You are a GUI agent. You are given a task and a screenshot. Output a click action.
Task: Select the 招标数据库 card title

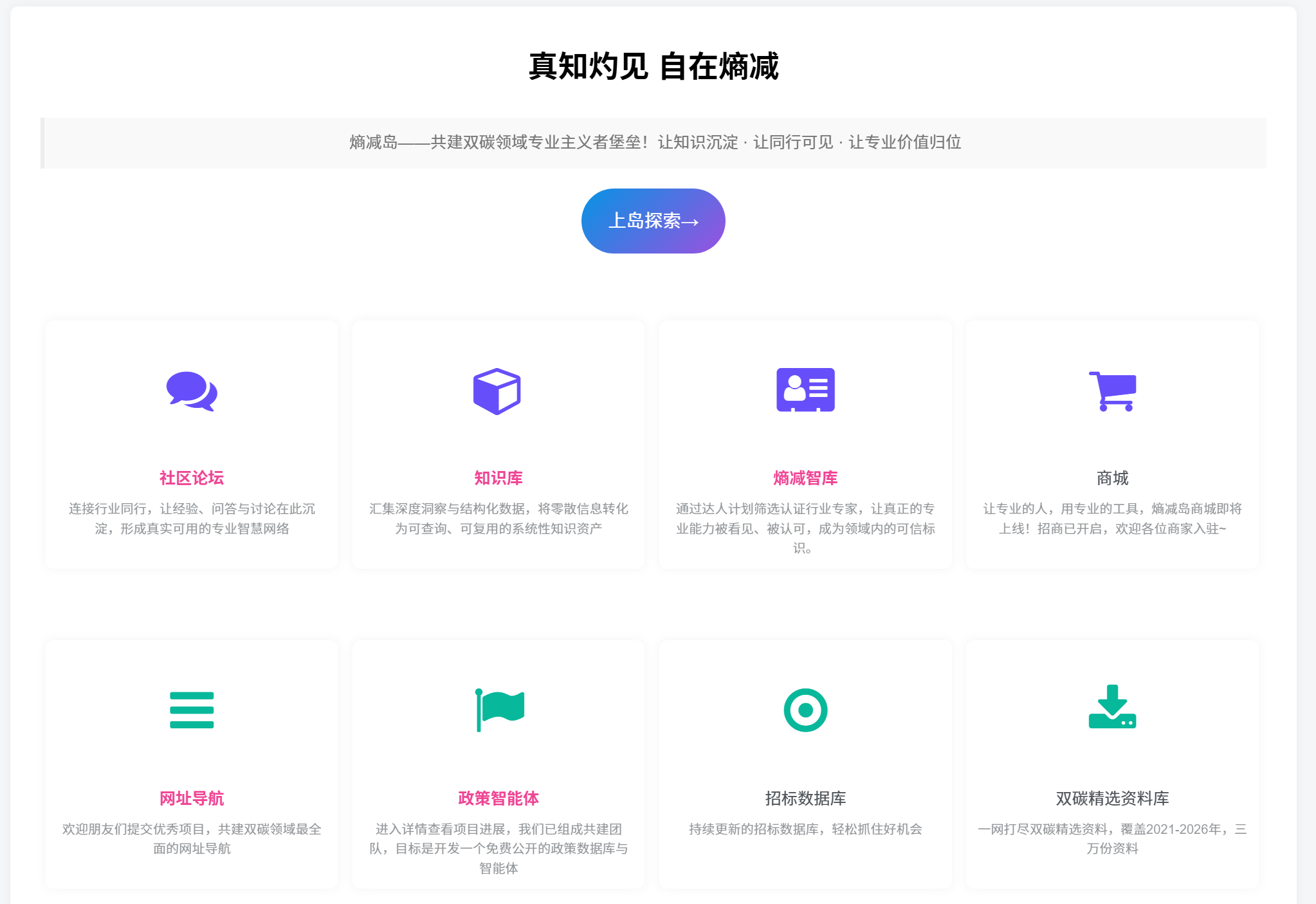coord(805,798)
